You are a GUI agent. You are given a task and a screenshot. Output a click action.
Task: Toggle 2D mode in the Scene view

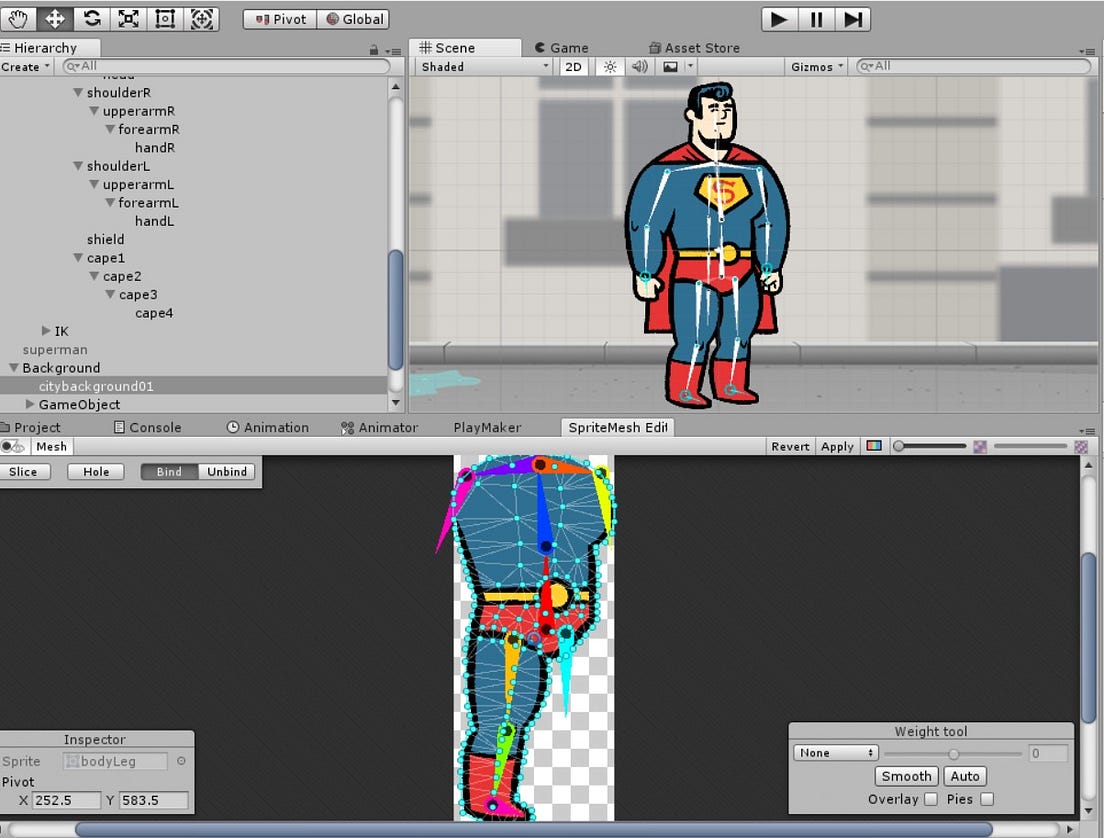coord(574,66)
